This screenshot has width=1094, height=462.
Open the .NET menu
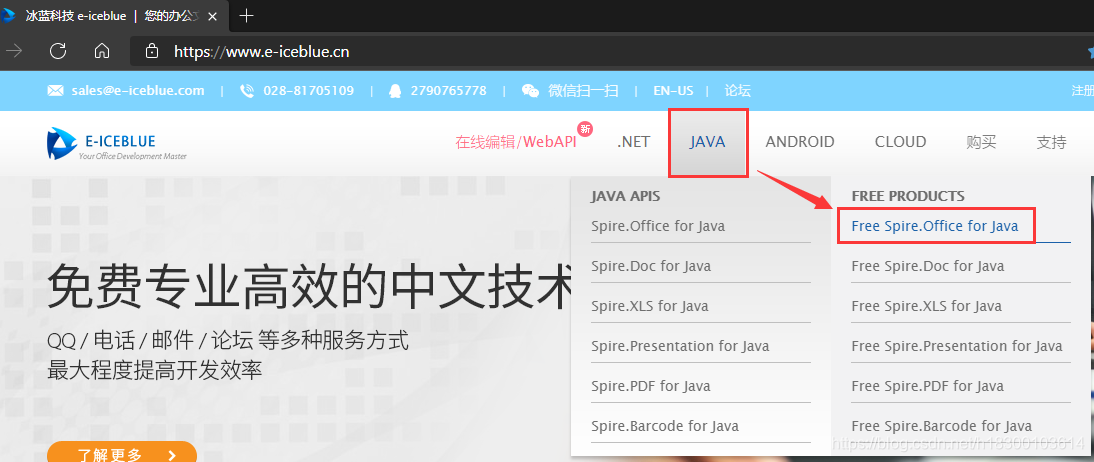[634, 142]
